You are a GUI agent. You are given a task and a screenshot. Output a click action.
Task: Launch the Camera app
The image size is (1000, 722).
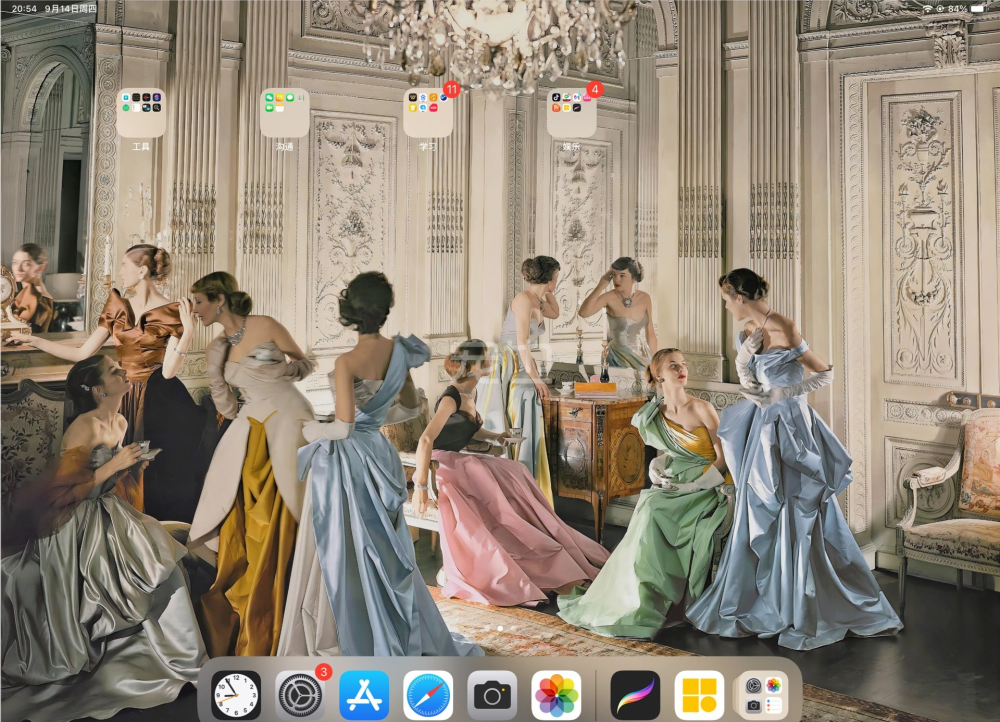(x=492, y=695)
